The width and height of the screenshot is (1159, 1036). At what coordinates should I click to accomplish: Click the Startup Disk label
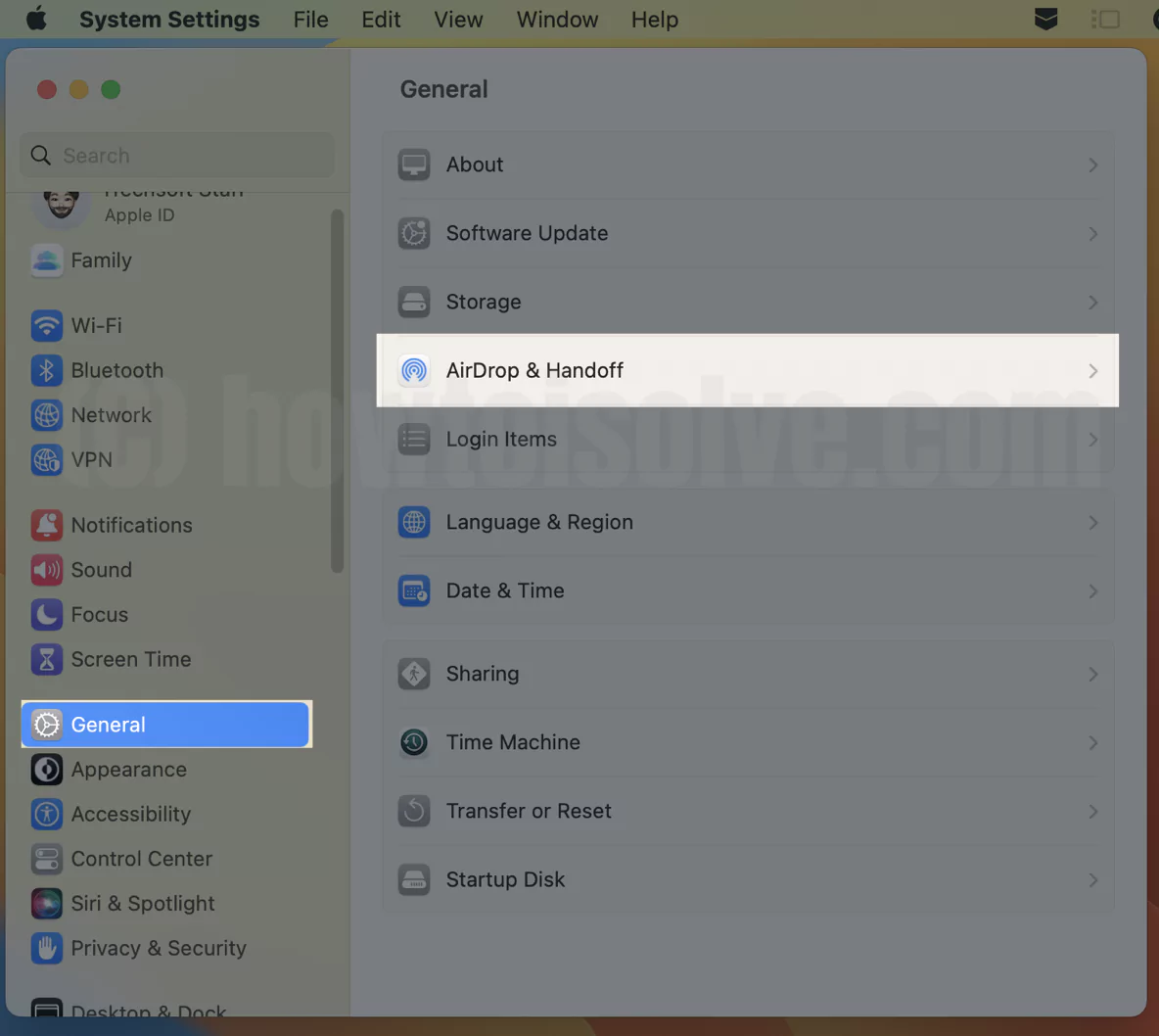click(x=505, y=879)
